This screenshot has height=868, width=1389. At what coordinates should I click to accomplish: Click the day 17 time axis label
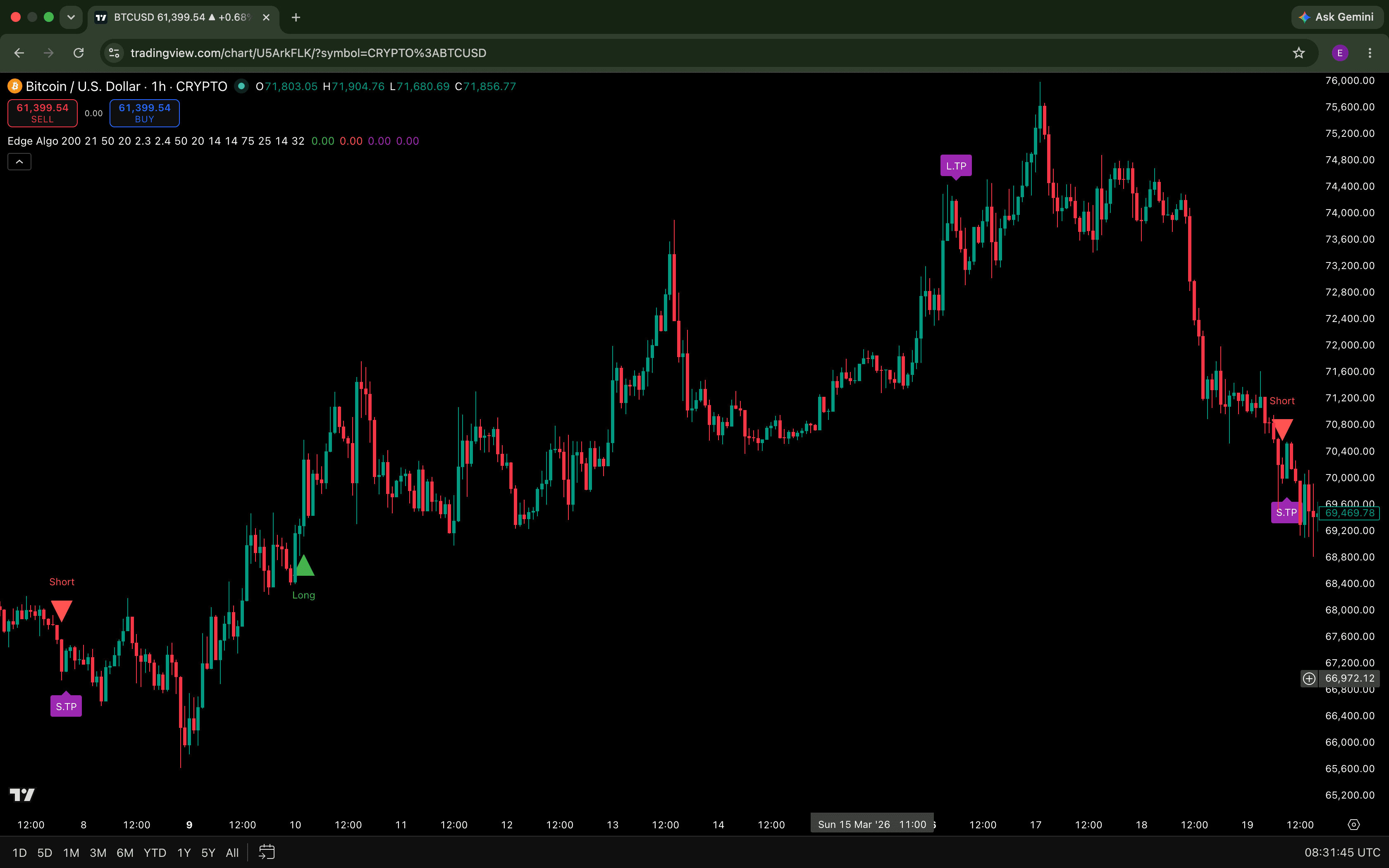coord(1036,825)
